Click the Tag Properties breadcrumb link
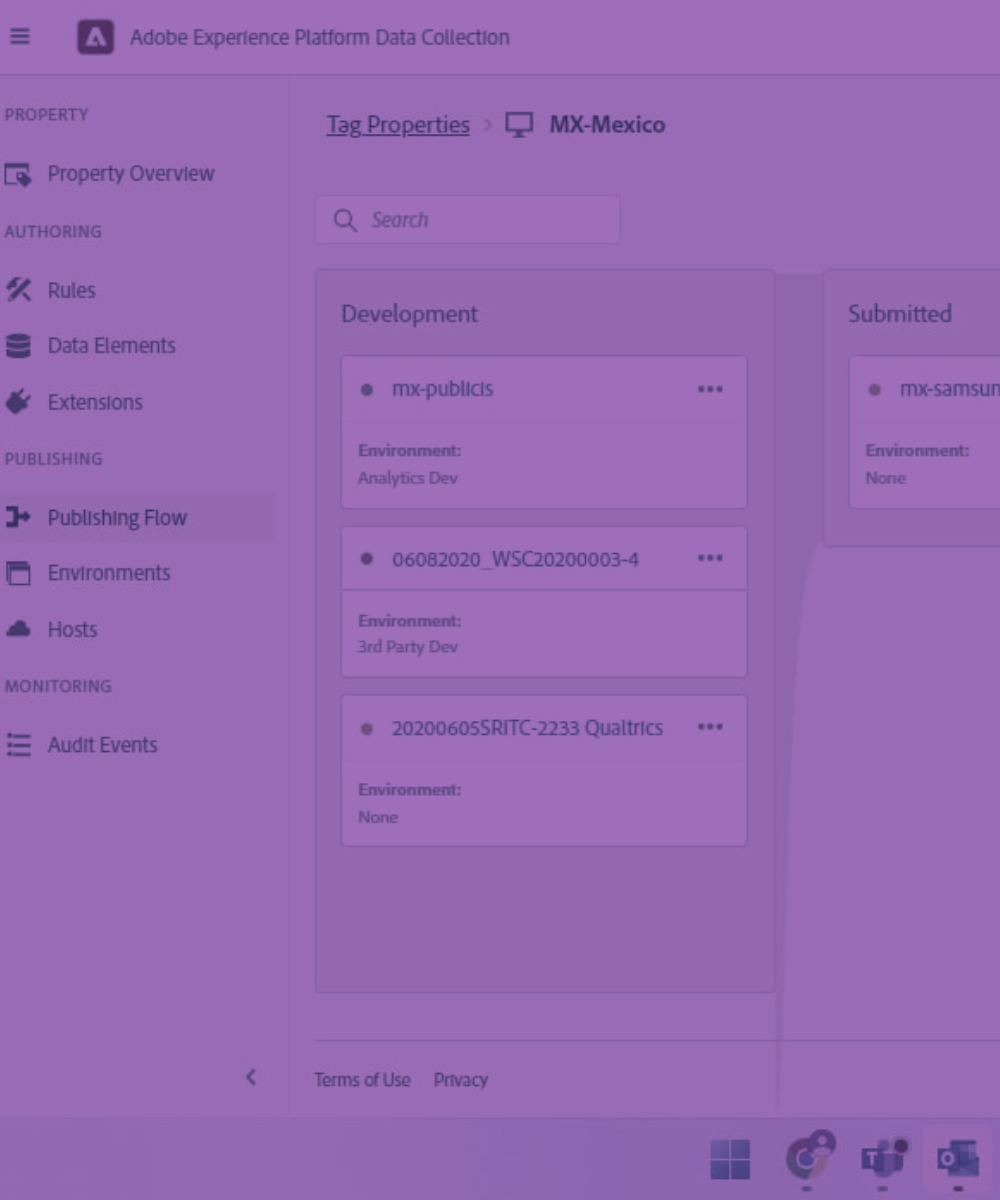The height and width of the screenshot is (1200, 1000). pos(398,125)
